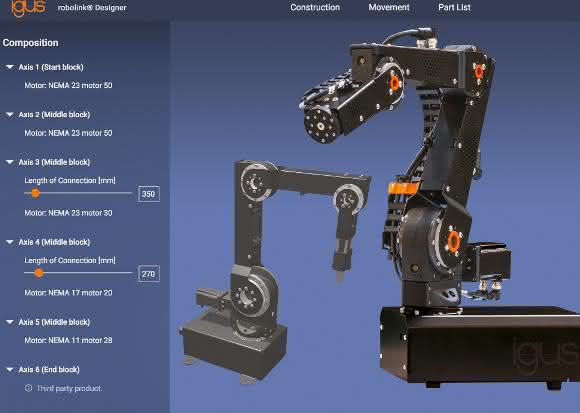Select text Motor: NEMA 23 motor 30
The height and width of the screenshot is (413, 580).
[68, 213]
